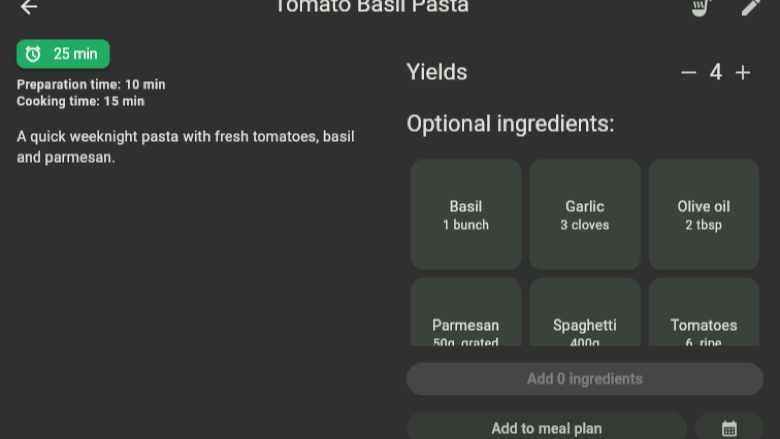The height and width of the screenshot is (439, 780).
Task: Click the Add 0 ingredients button
Action: 585,379
